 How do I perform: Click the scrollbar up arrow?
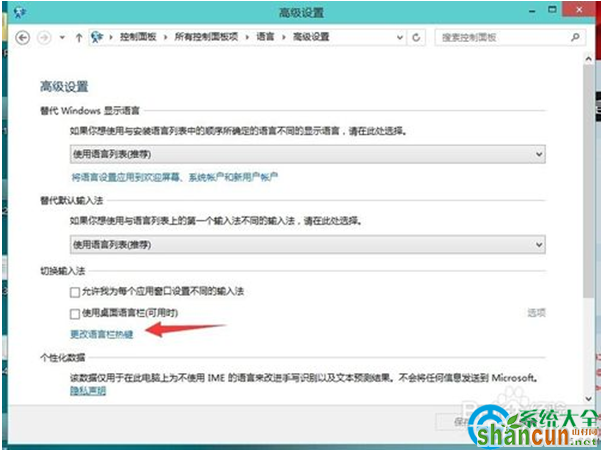[589, 59]
